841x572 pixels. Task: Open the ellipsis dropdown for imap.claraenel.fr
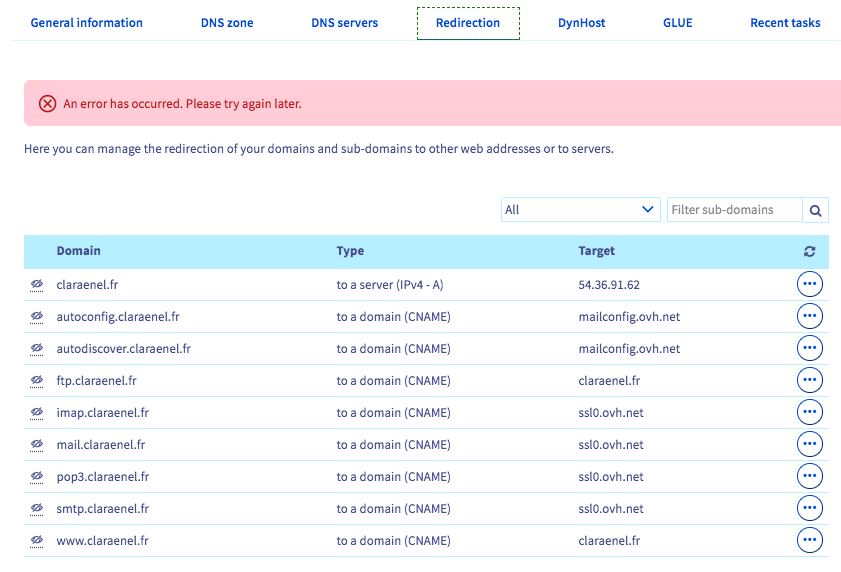tap(809, 413)
